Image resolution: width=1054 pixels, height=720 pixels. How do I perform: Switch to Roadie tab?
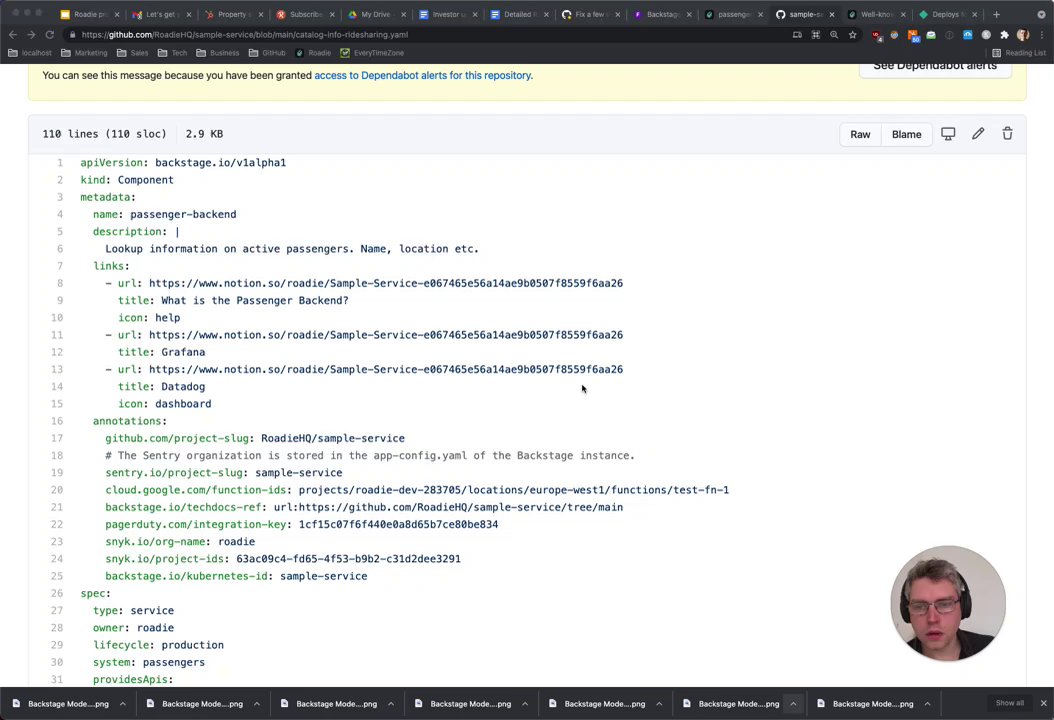[89, 14]
